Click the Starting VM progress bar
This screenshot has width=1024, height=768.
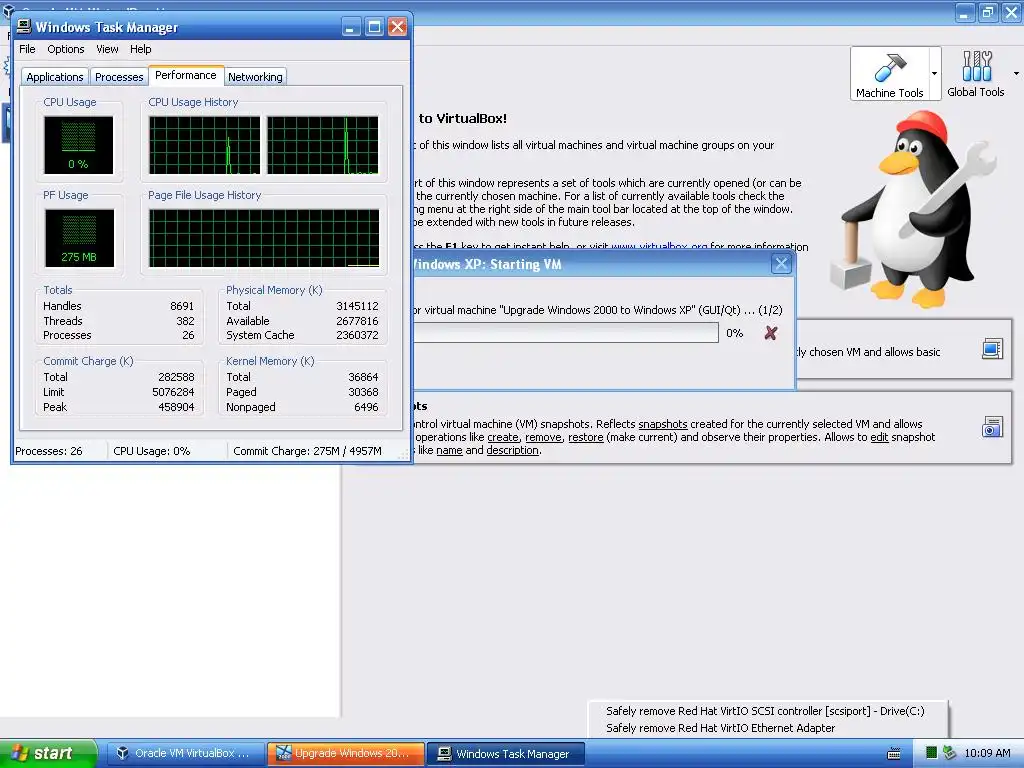566,333
